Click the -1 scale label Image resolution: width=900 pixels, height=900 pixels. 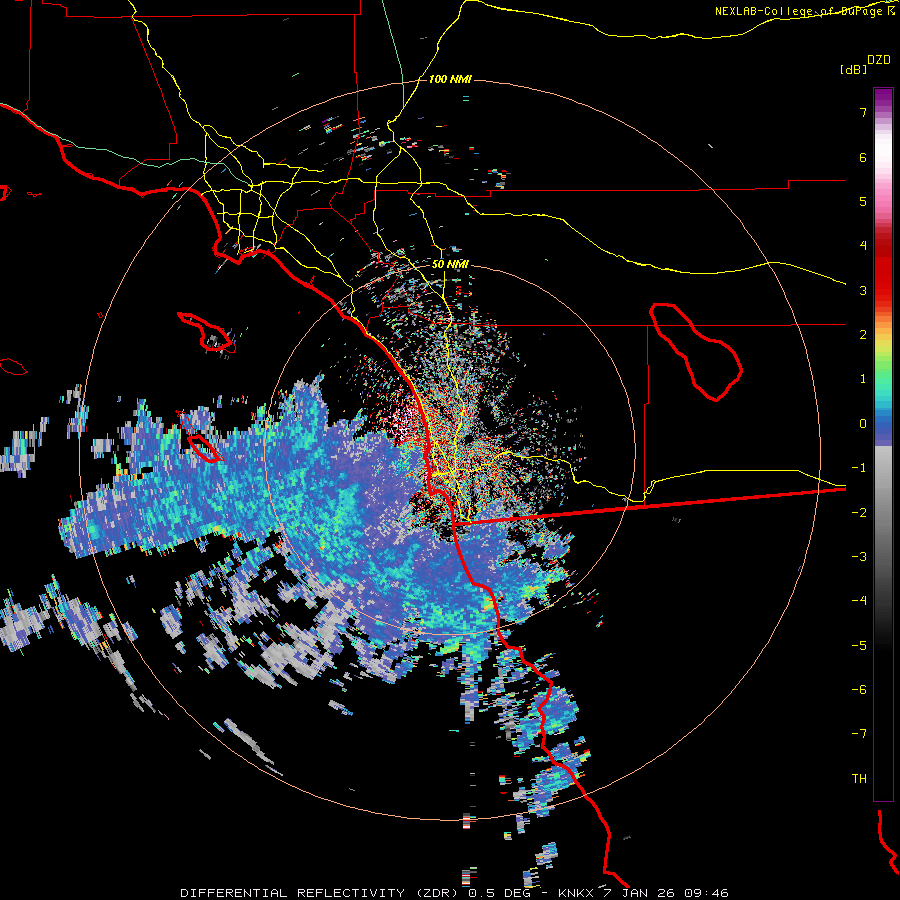pos(859,468)
